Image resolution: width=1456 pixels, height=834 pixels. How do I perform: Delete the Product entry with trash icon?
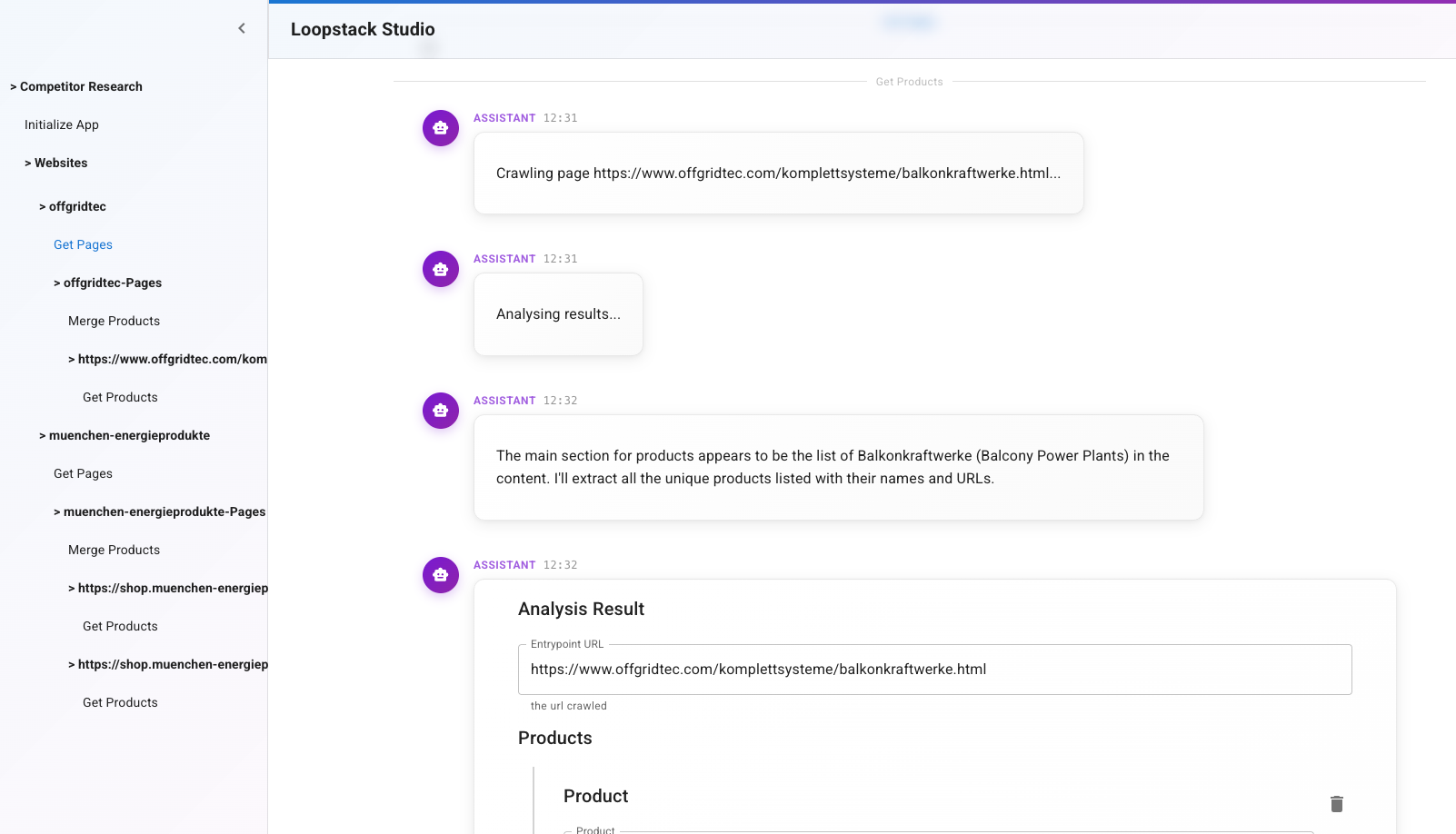1337,804
